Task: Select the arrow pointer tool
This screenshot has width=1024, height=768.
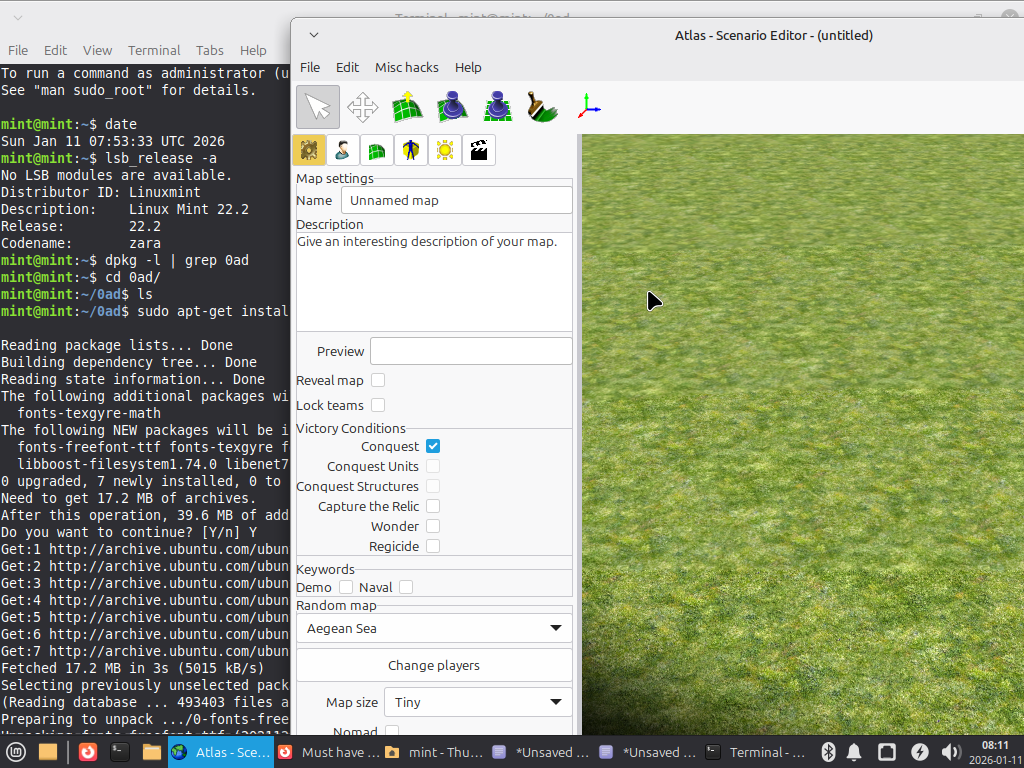Action: [318, 107]
